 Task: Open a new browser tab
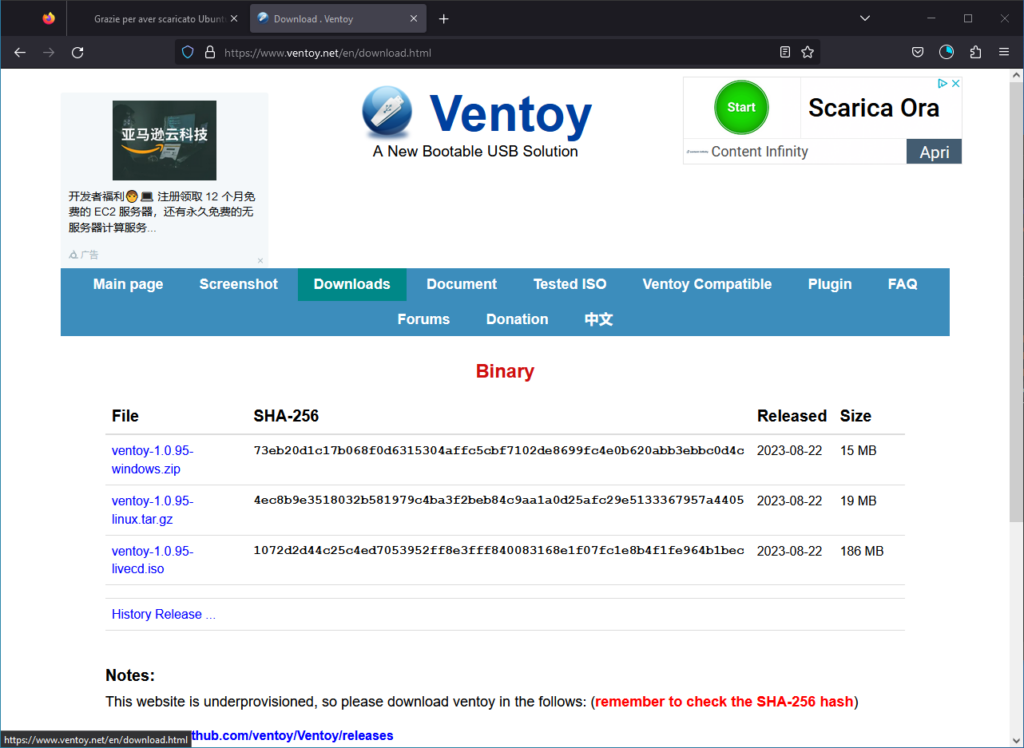click(x=444, y=19)
